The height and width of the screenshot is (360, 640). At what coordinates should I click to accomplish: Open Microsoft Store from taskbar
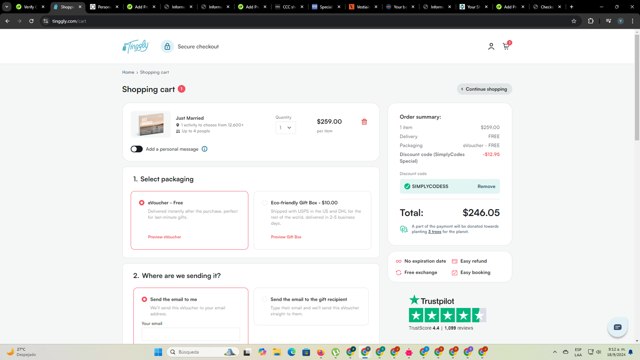(306, 352)
